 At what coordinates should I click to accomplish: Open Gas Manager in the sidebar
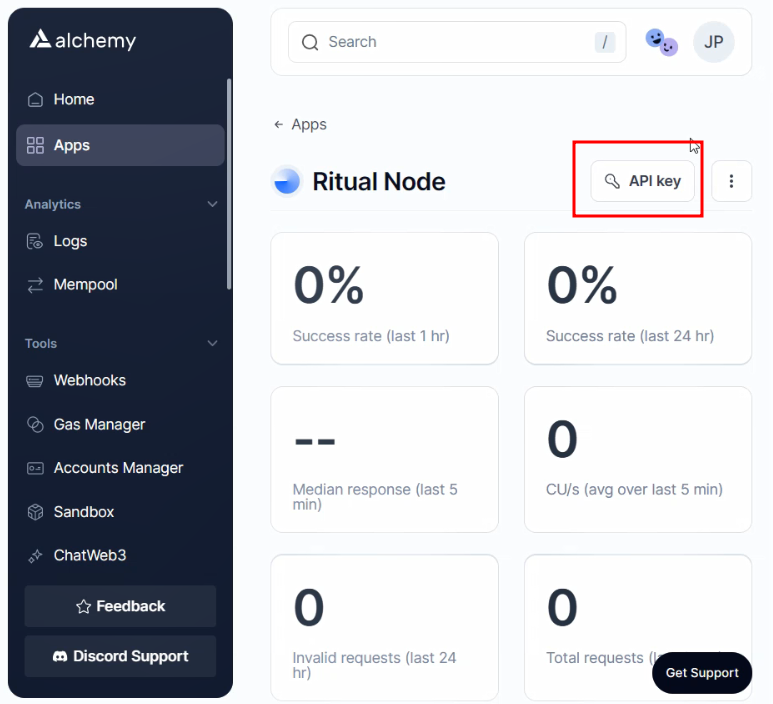click(120, 424)
